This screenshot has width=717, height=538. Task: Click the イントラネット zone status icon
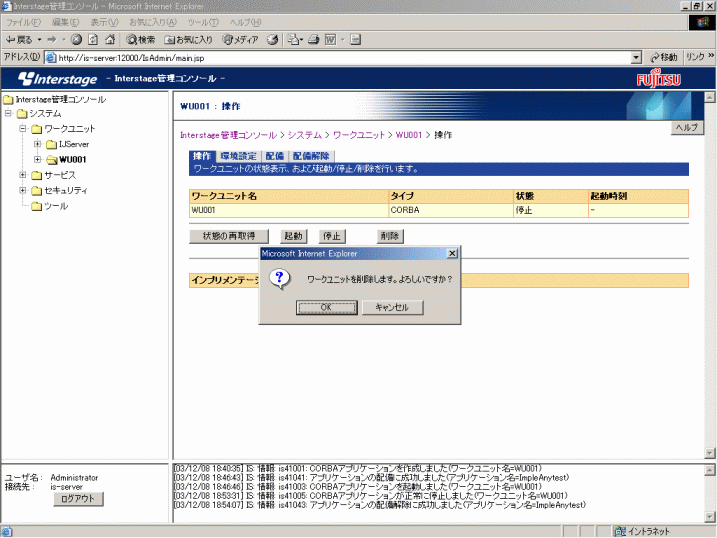(620, 531)
